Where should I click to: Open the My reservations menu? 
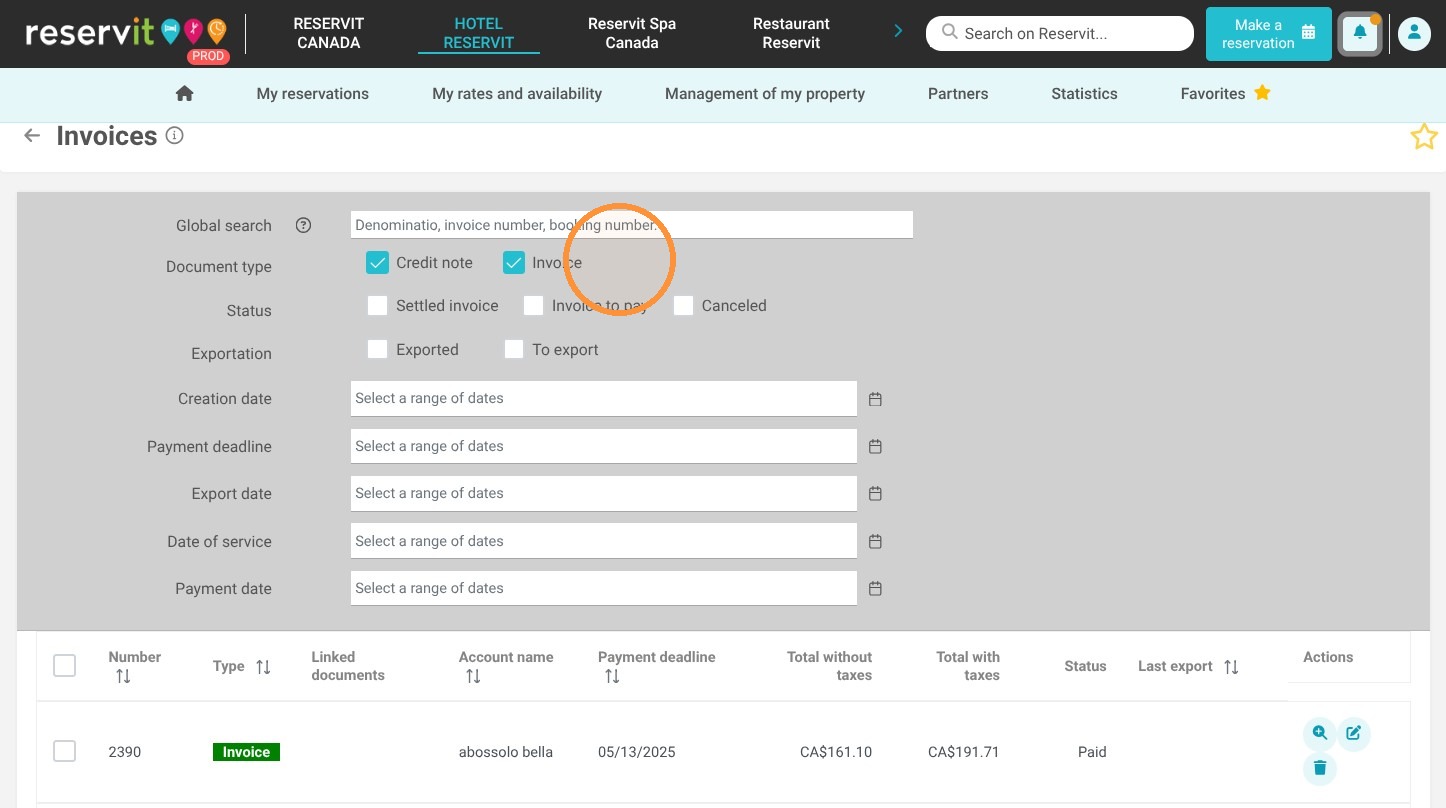(x=313, y=94)
